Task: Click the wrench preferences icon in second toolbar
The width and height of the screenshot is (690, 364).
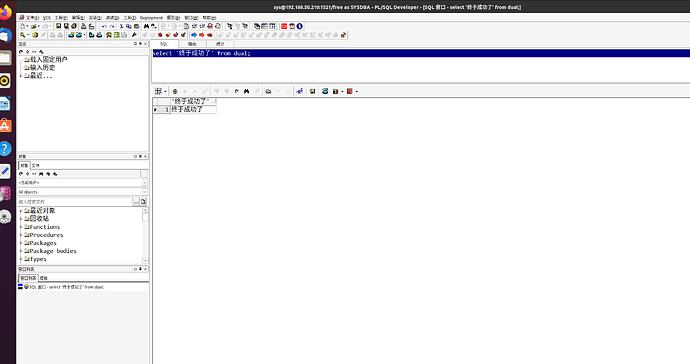Action: point(134,35)
